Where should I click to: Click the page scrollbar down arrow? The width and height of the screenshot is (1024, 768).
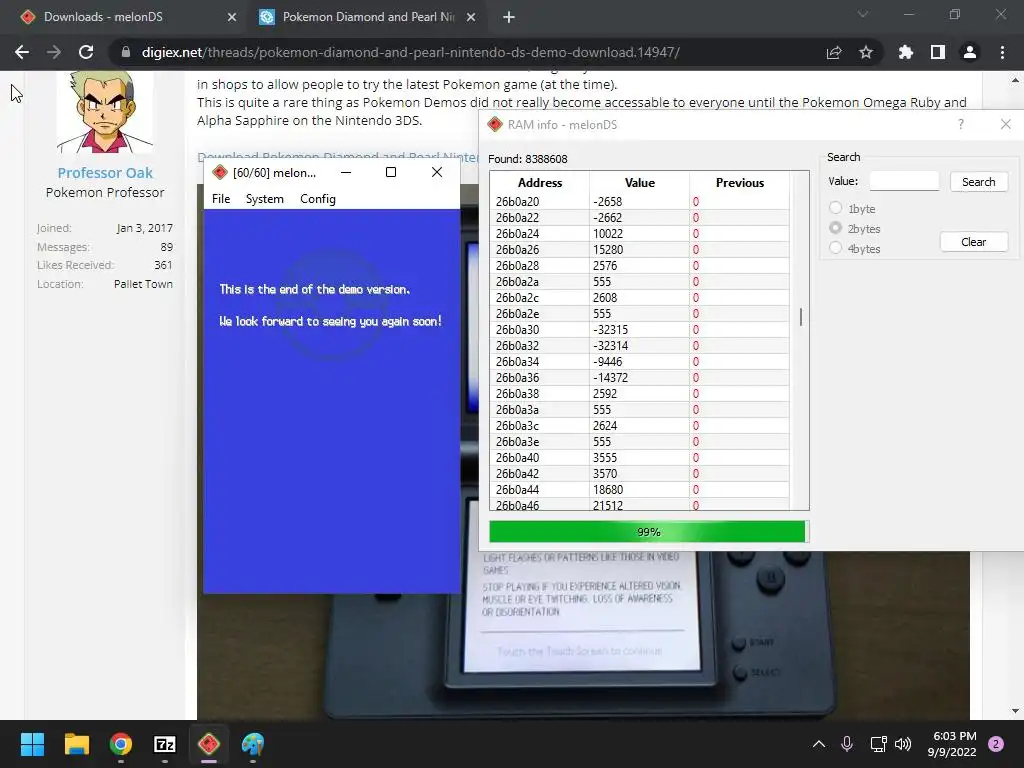pyautogui.click(x=1015, y=711)
